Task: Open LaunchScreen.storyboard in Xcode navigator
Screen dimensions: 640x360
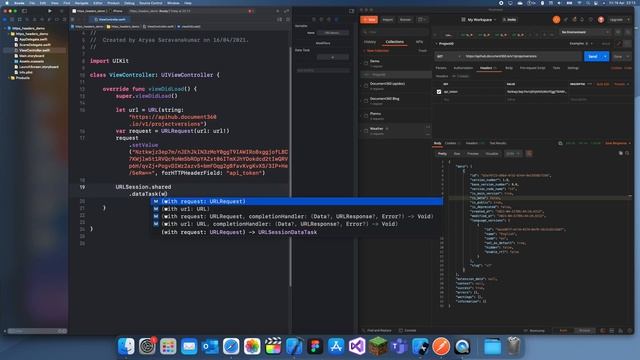Action: pos(39,67)
